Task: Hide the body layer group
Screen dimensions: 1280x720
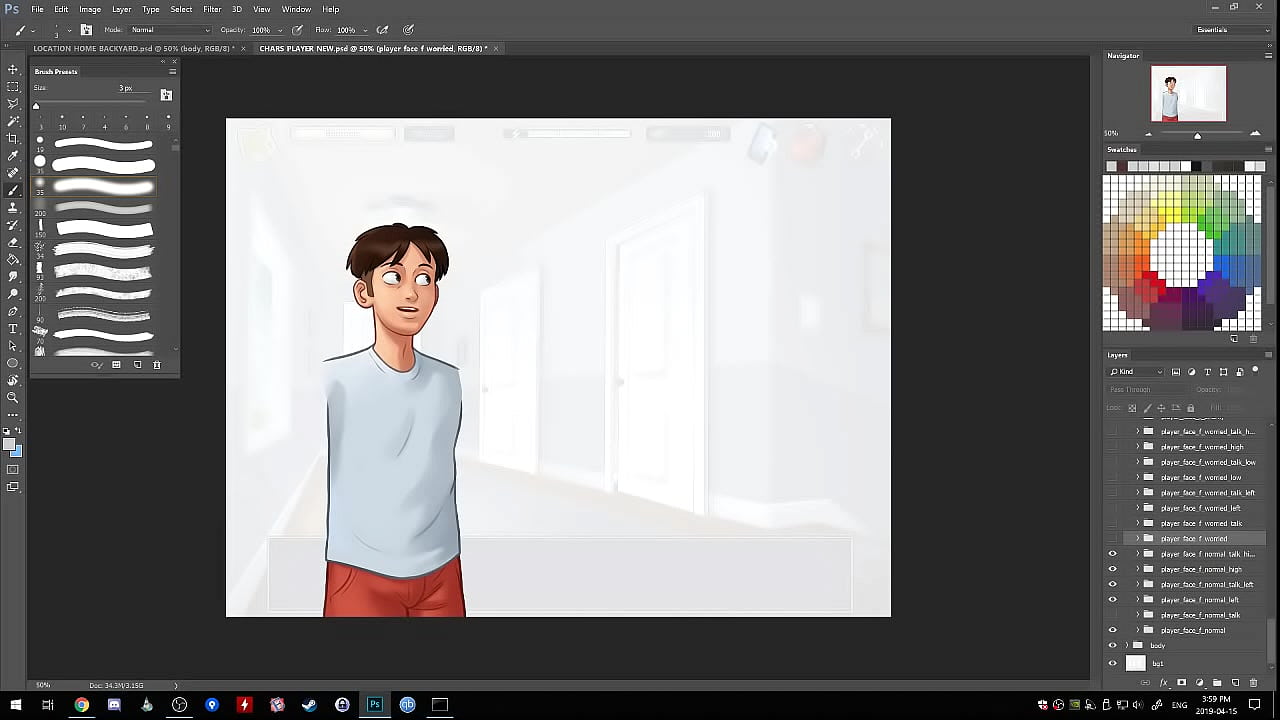Action: point(1112,646)
